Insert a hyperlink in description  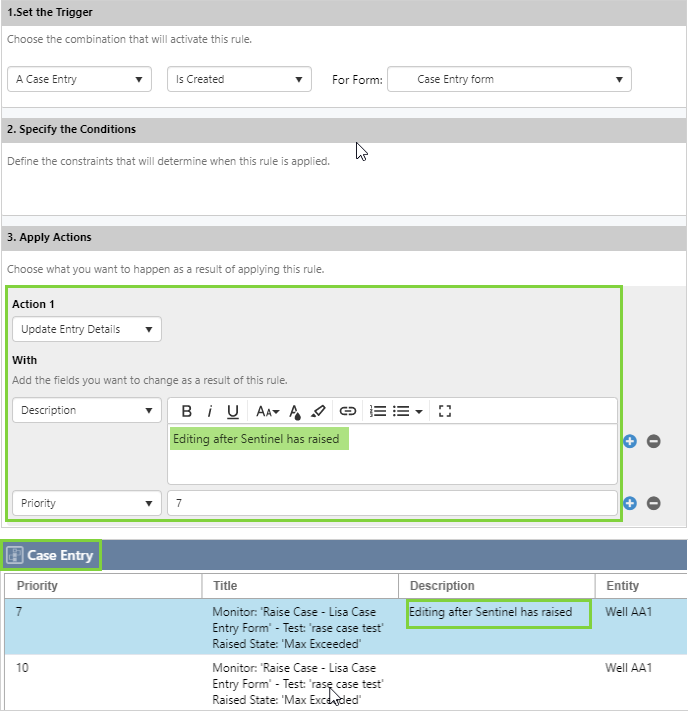tap(348, 411)
